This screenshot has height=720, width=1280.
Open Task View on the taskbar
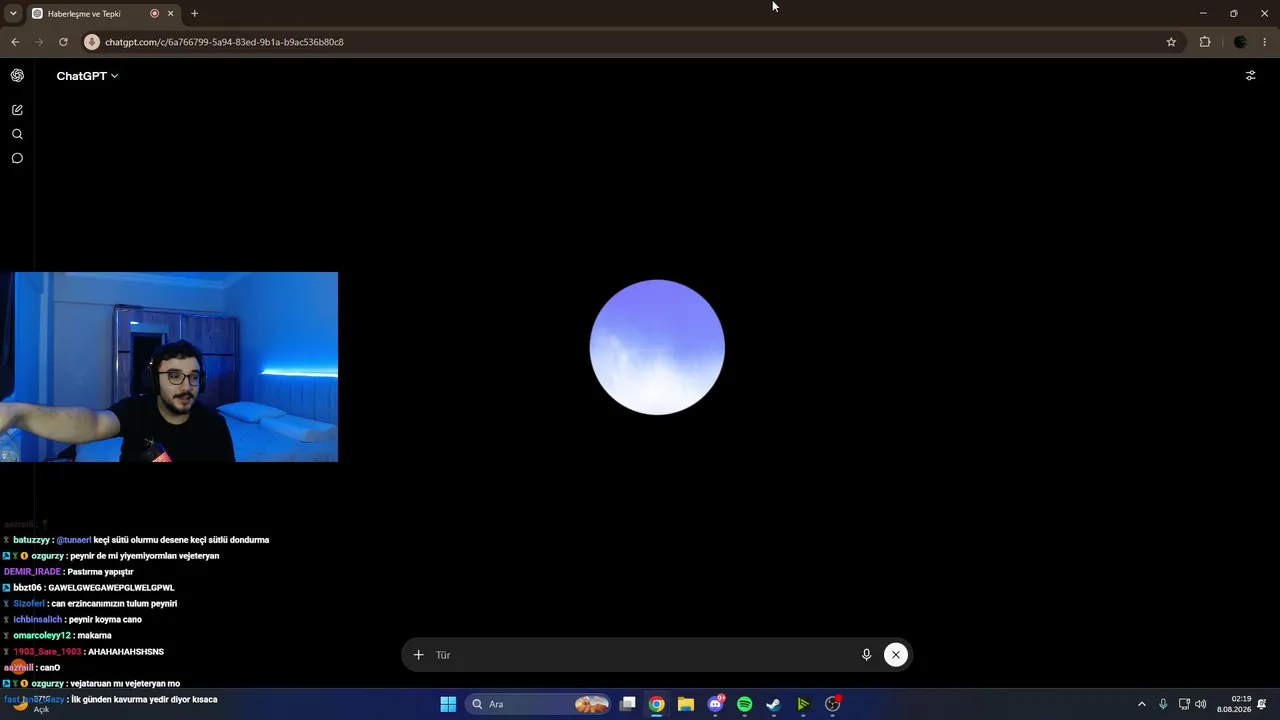(627, 704)
